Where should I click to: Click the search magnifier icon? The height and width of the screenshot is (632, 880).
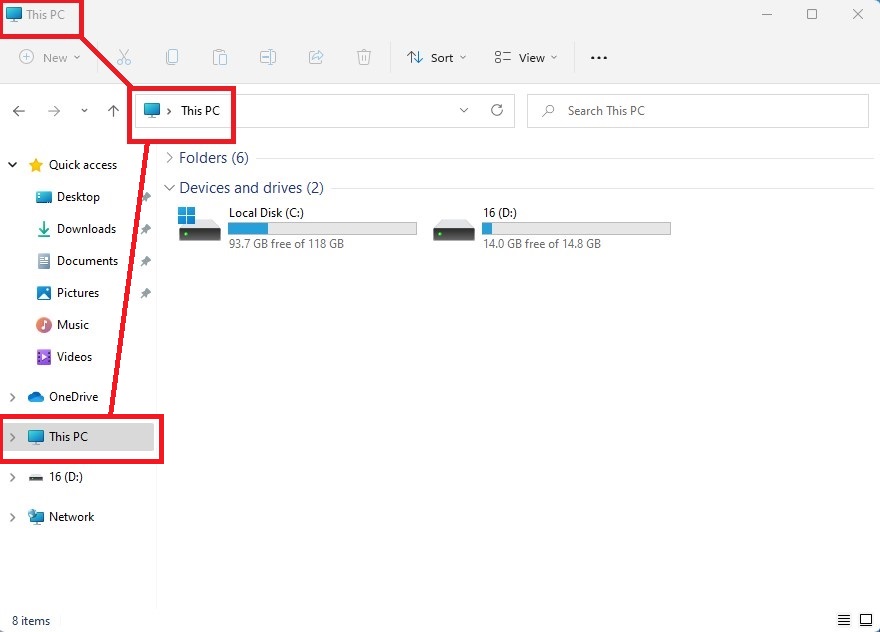coord(548,111)
